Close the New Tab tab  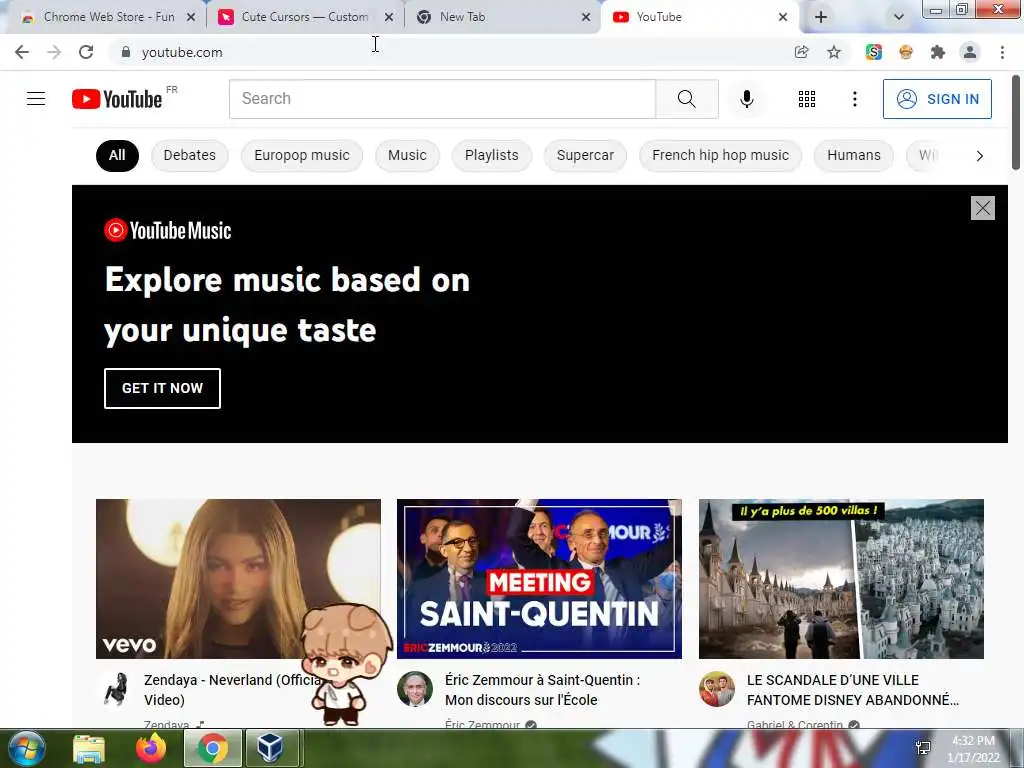coord(586,18)
